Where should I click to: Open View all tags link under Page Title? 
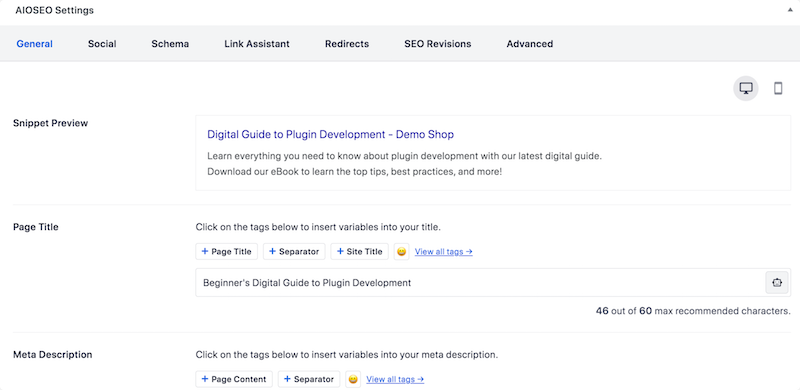pyautogui.click(x=443, y=251)
